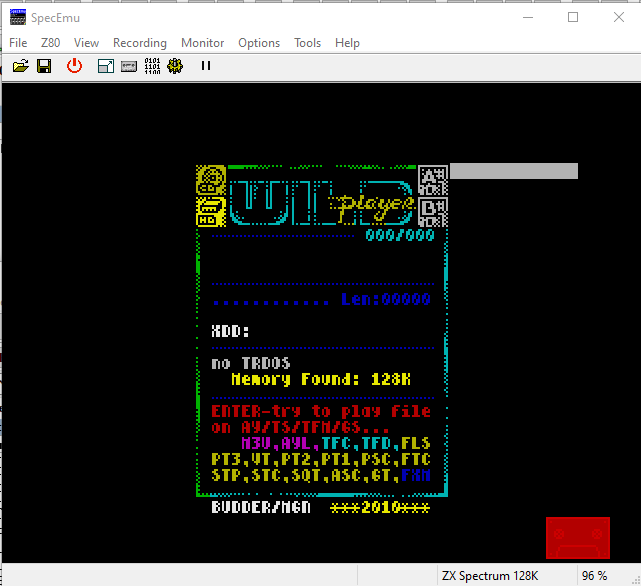Open the Options menu
The image size is (641, 586).
point(259,43)
